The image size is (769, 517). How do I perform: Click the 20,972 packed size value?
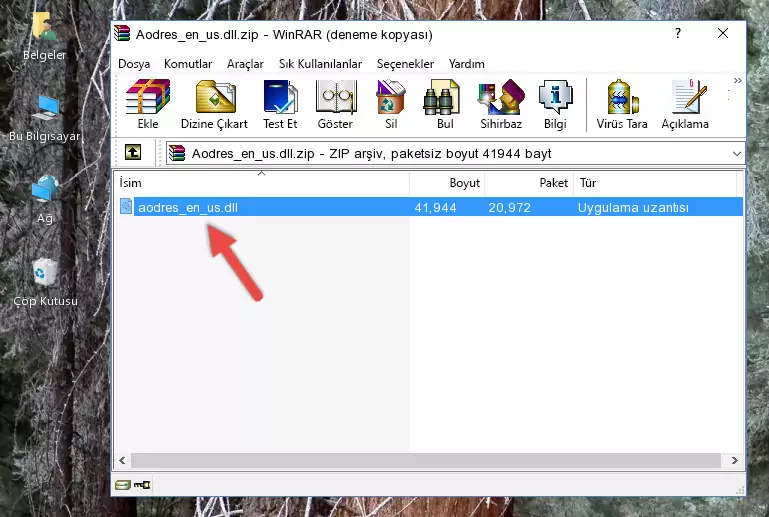click(509, 207)
